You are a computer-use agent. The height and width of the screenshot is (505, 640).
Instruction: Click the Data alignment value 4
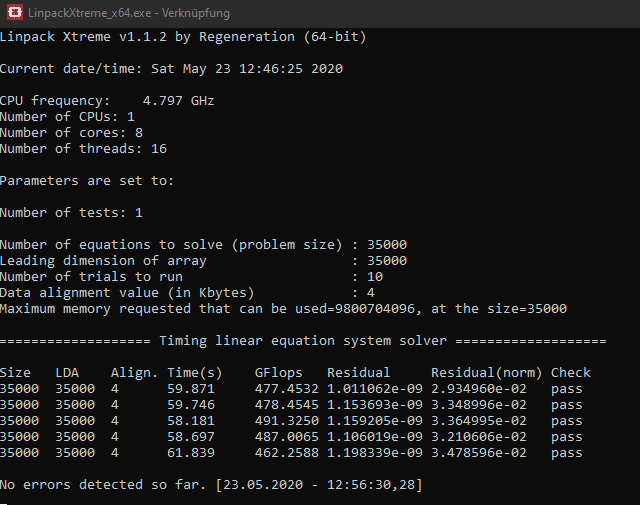371,293
